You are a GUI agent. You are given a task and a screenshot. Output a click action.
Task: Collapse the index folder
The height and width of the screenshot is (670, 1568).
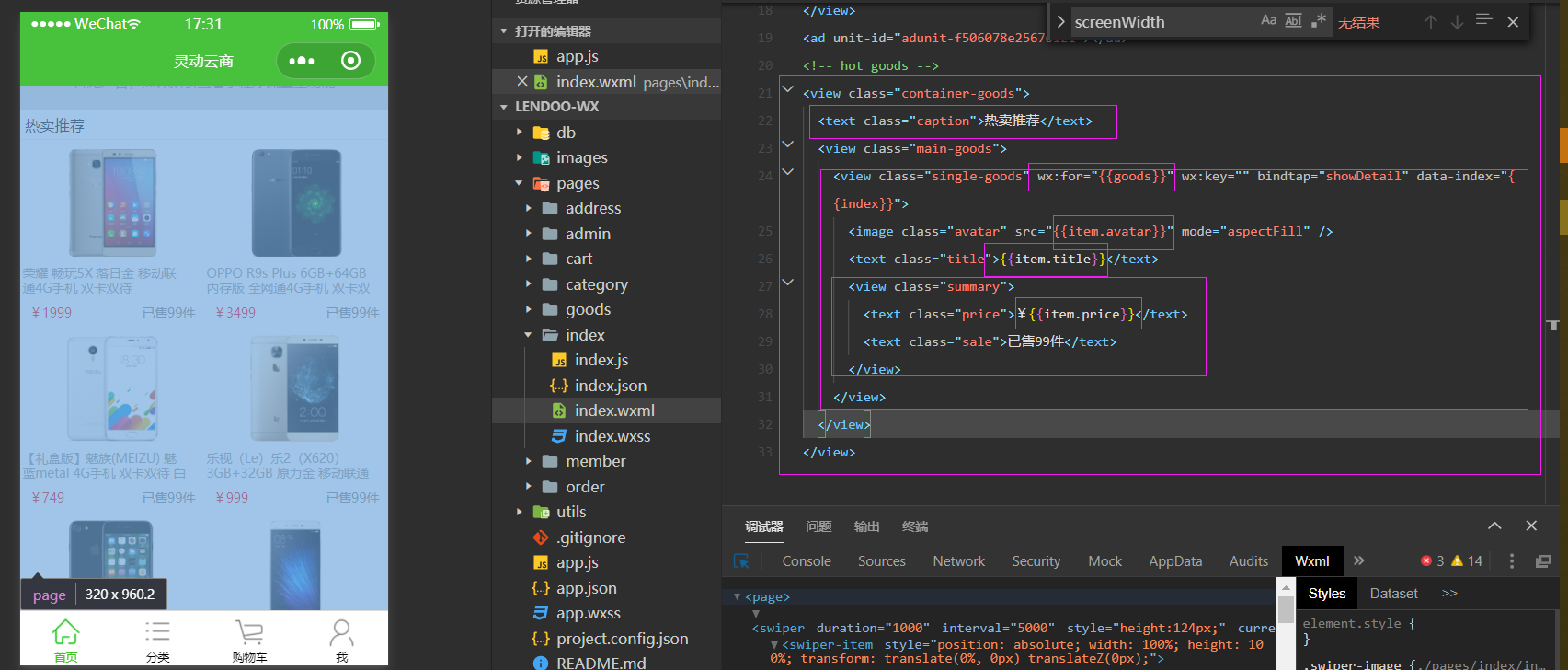(x=529, y=335)
